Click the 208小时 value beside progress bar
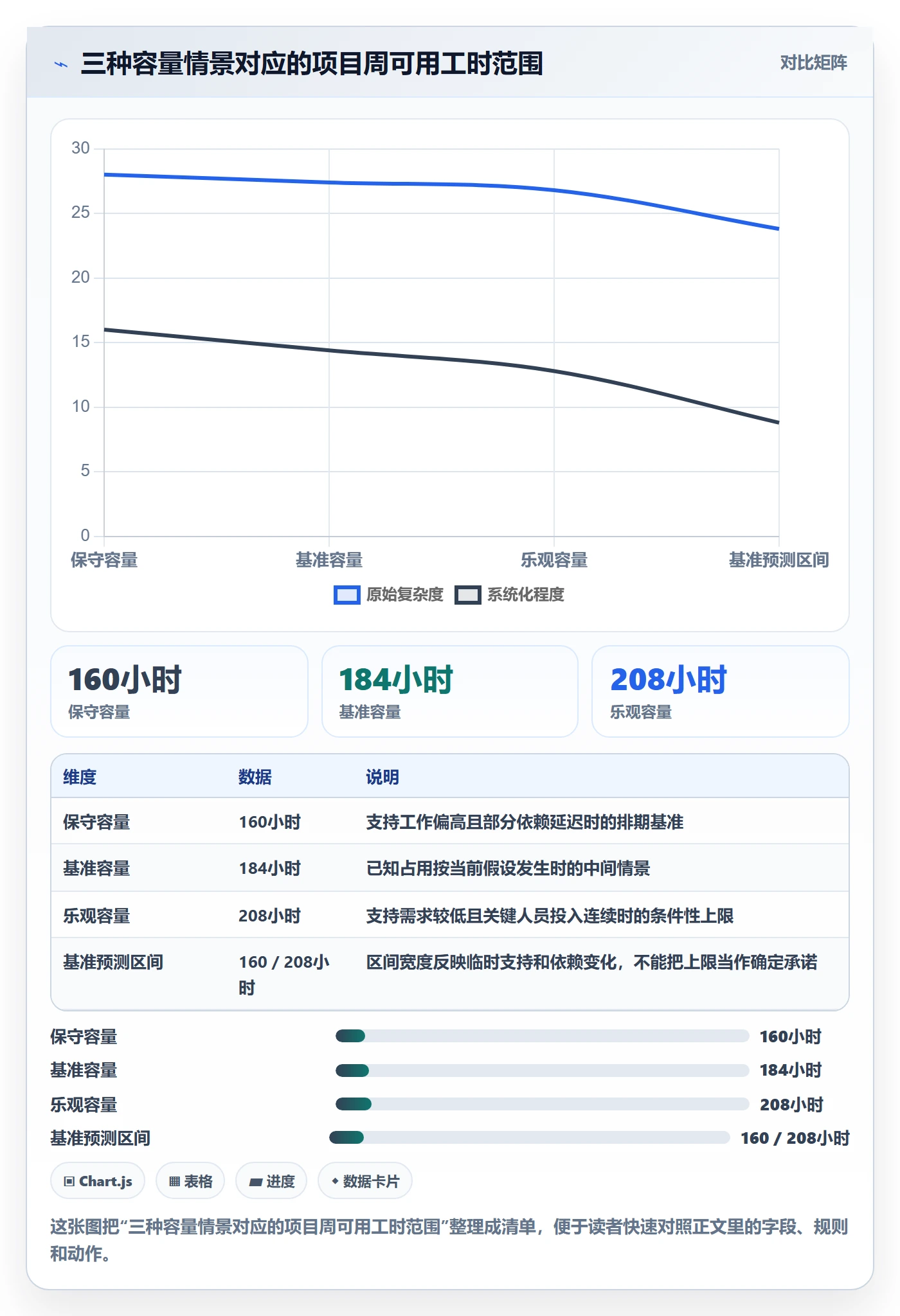Viewport: 900px width, 1316px height. [x=791, y=1105]
